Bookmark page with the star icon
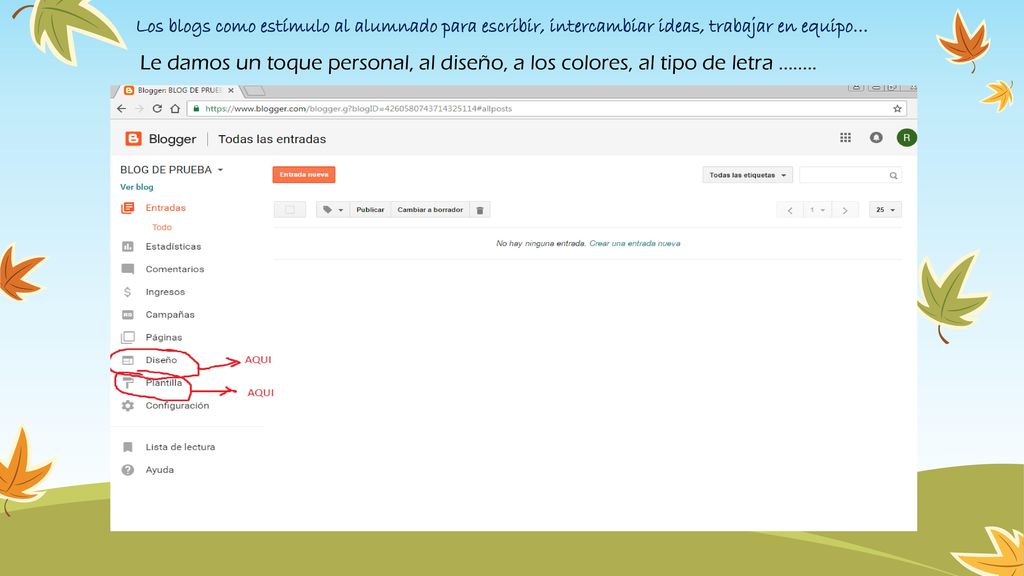Viewport: 1024px width, 576px height. pyautogui.click(x=897, y=108)
